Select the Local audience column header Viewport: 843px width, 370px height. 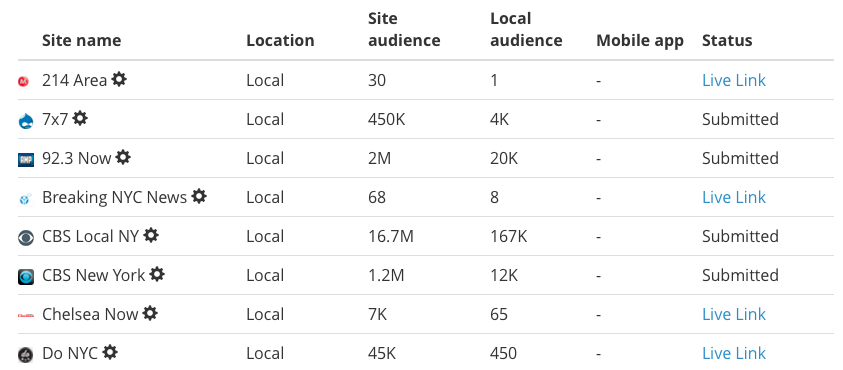click(x=526, y=30)
